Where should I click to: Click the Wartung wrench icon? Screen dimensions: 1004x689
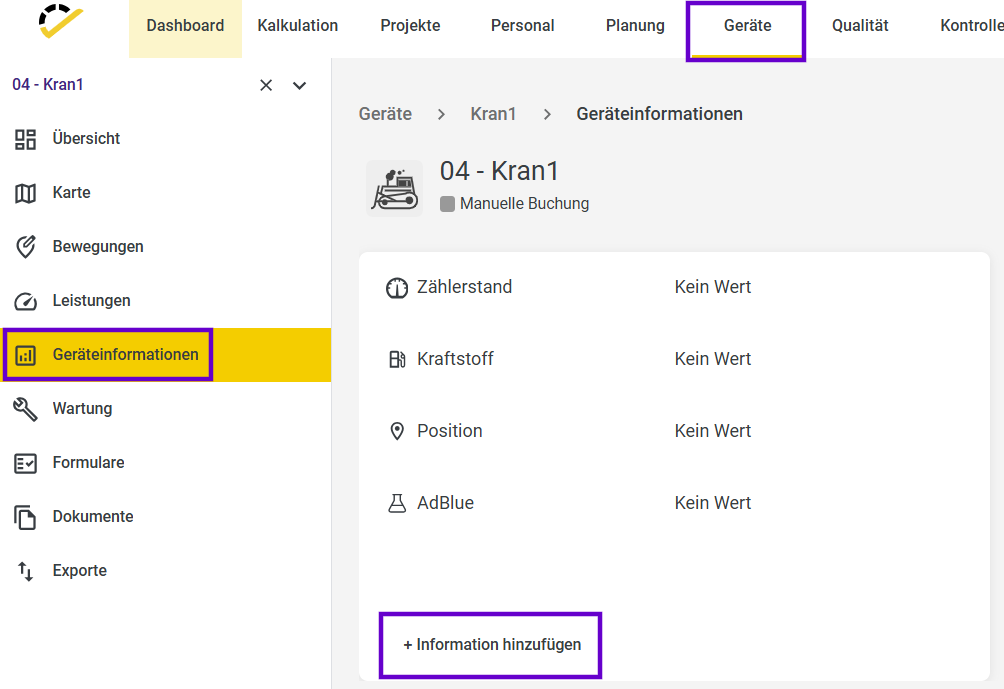26,409
